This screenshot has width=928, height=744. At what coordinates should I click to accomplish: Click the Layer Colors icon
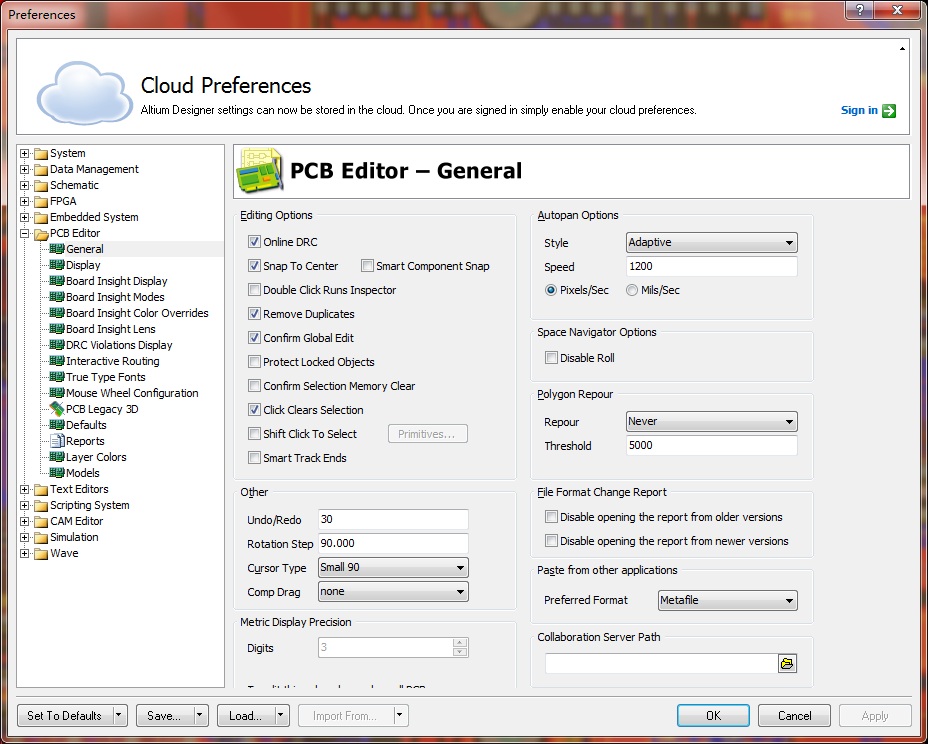[57, 457]
